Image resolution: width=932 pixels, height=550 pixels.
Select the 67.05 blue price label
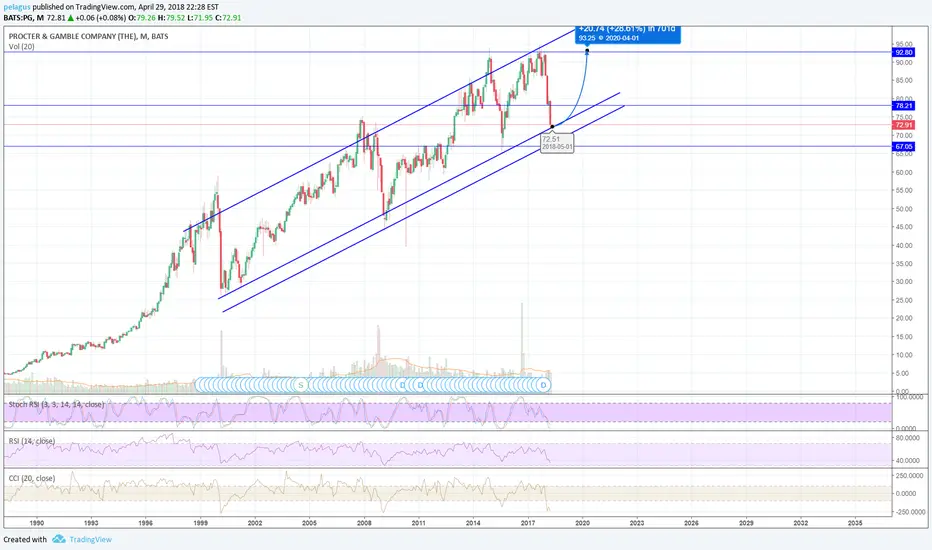click(903, 146)
